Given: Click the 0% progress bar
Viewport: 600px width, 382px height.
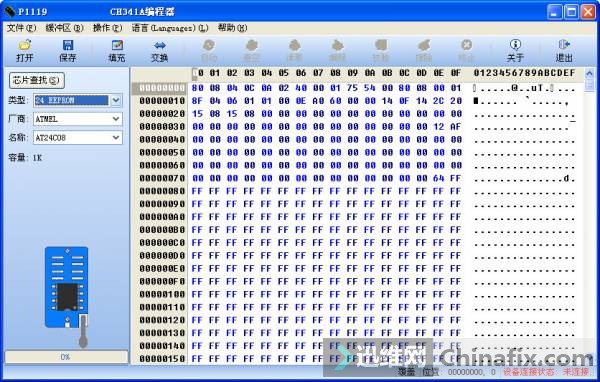Looking at the screenshot, I should tap(66, 357).
